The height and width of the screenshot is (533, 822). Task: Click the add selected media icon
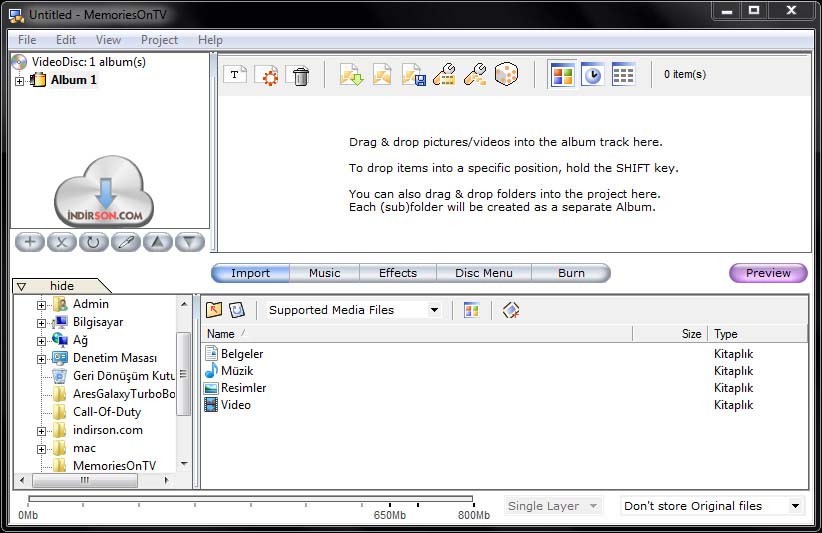pyautogui.click(x=511, y=310)
